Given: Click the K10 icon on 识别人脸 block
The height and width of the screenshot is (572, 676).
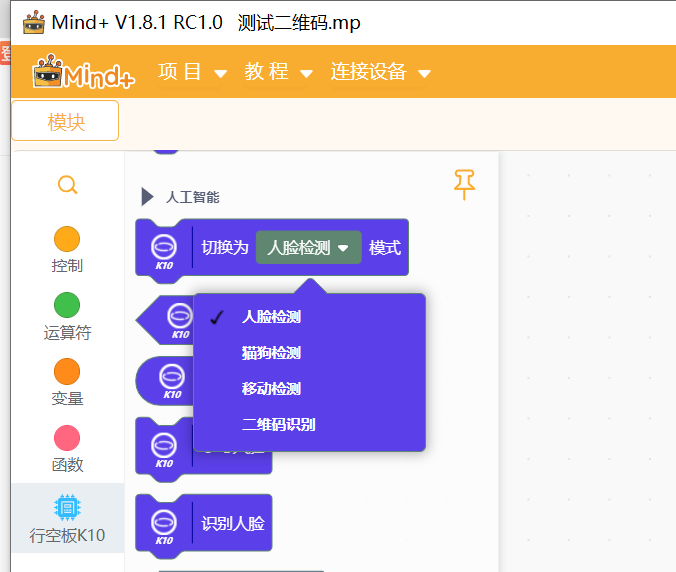Looking at the screenshot, I should (x=164, y=527).
